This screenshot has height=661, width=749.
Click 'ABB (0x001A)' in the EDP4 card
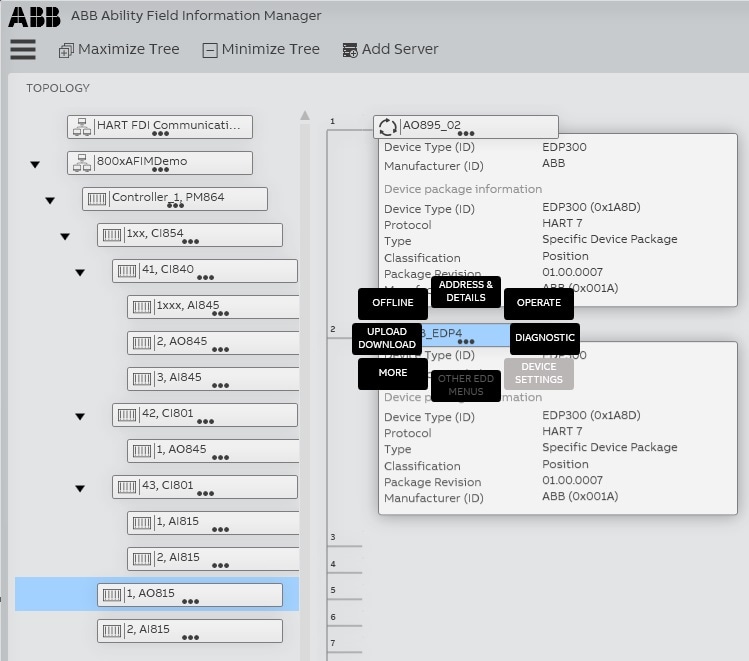click(580, 496)
